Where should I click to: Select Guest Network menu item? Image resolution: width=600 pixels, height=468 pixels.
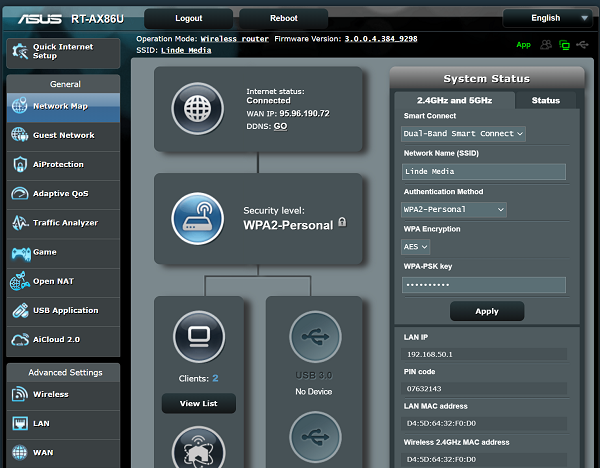tap(63, 135)
